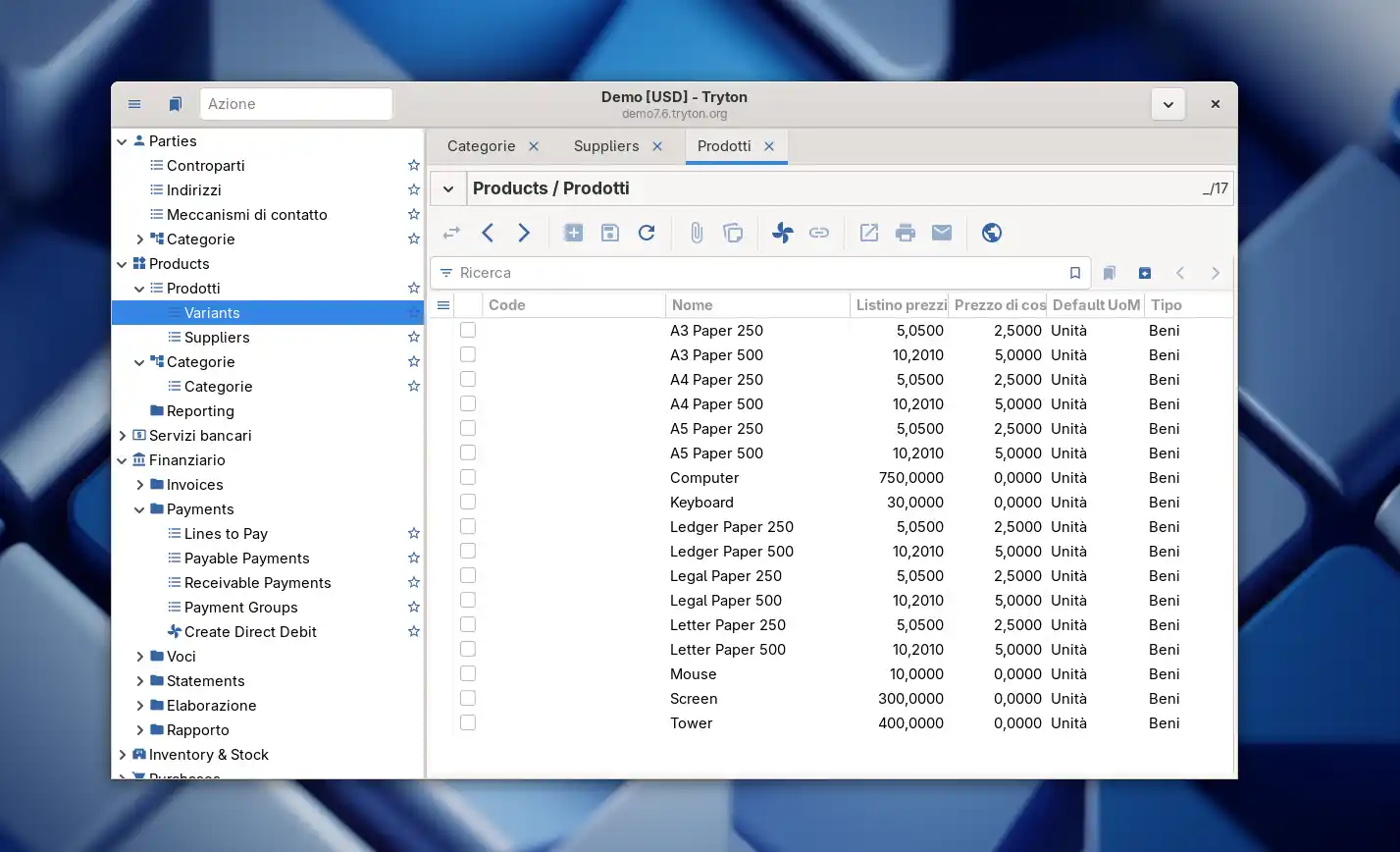Click the globe translate icon
The image size is (1400, 852).
point(992,233)
